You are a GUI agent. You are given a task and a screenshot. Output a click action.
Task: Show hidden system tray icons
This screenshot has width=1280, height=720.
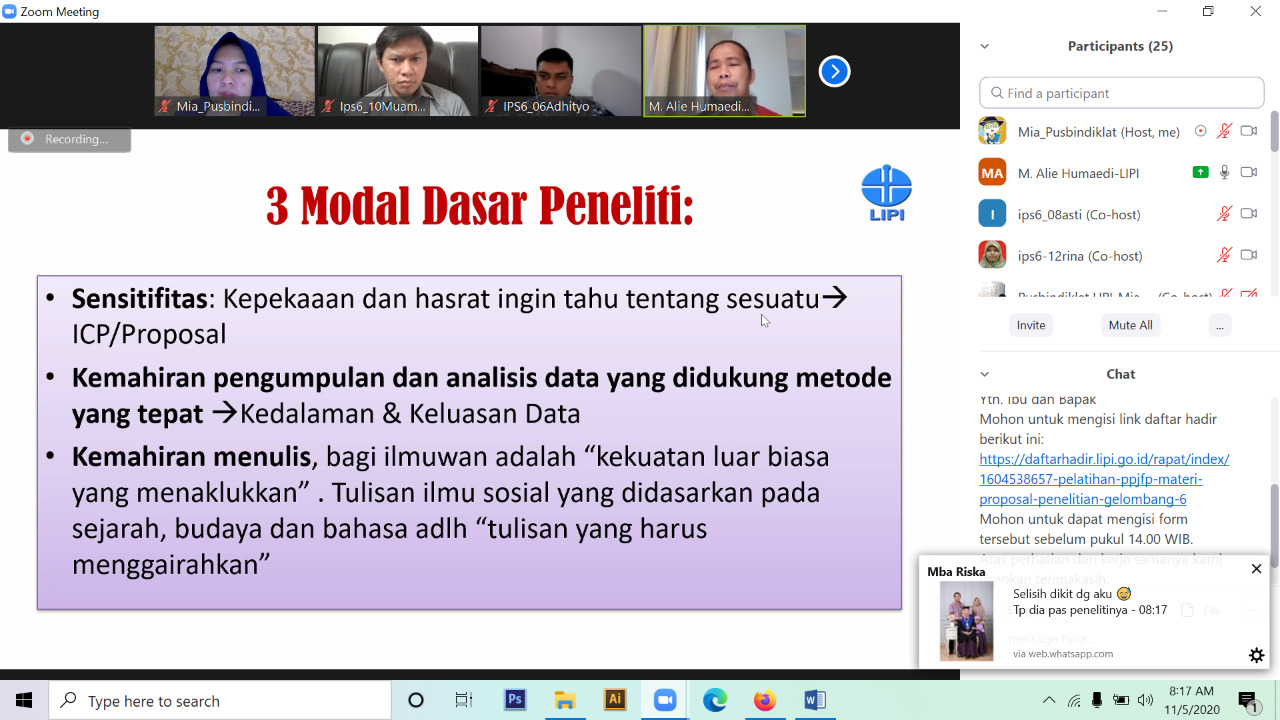point(1048,700)
